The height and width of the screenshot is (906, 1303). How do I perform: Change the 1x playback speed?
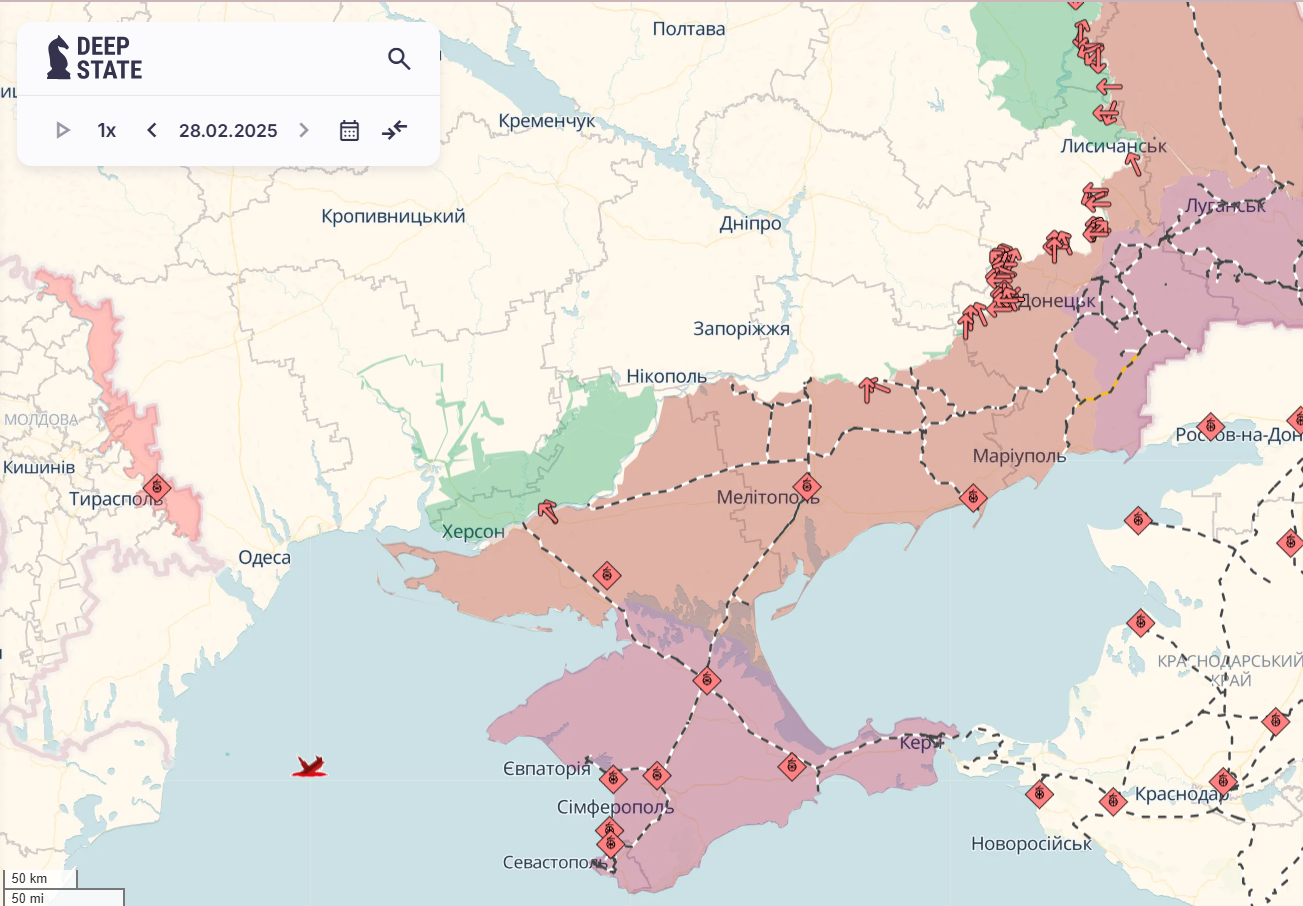click(107, 130)
